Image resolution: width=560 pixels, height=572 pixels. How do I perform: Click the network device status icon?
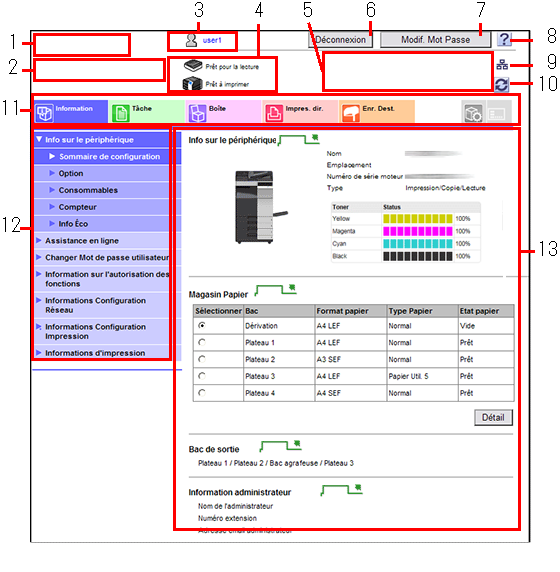click(502, 65)
